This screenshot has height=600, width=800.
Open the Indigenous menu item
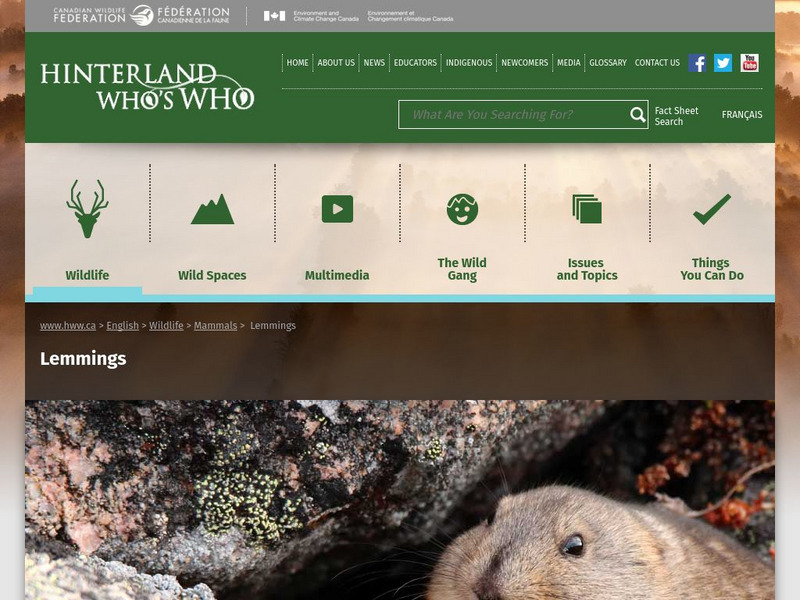469,63
